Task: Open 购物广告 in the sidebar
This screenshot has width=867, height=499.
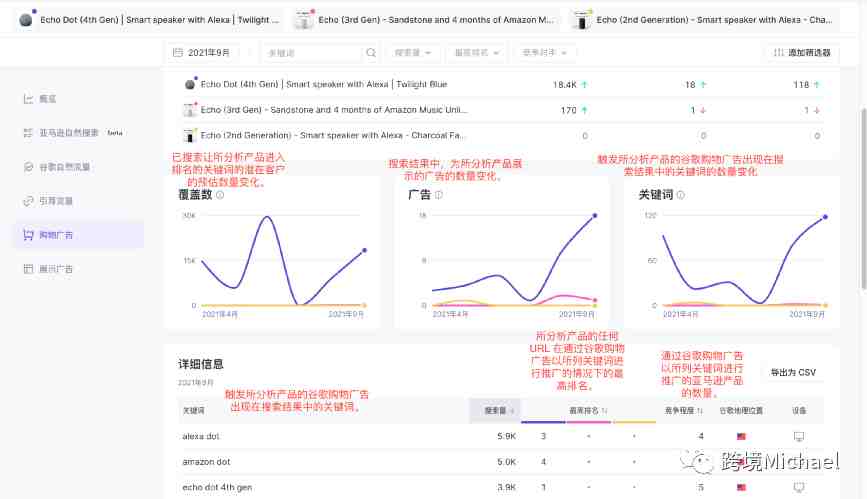Action: [x=55, y=235]
